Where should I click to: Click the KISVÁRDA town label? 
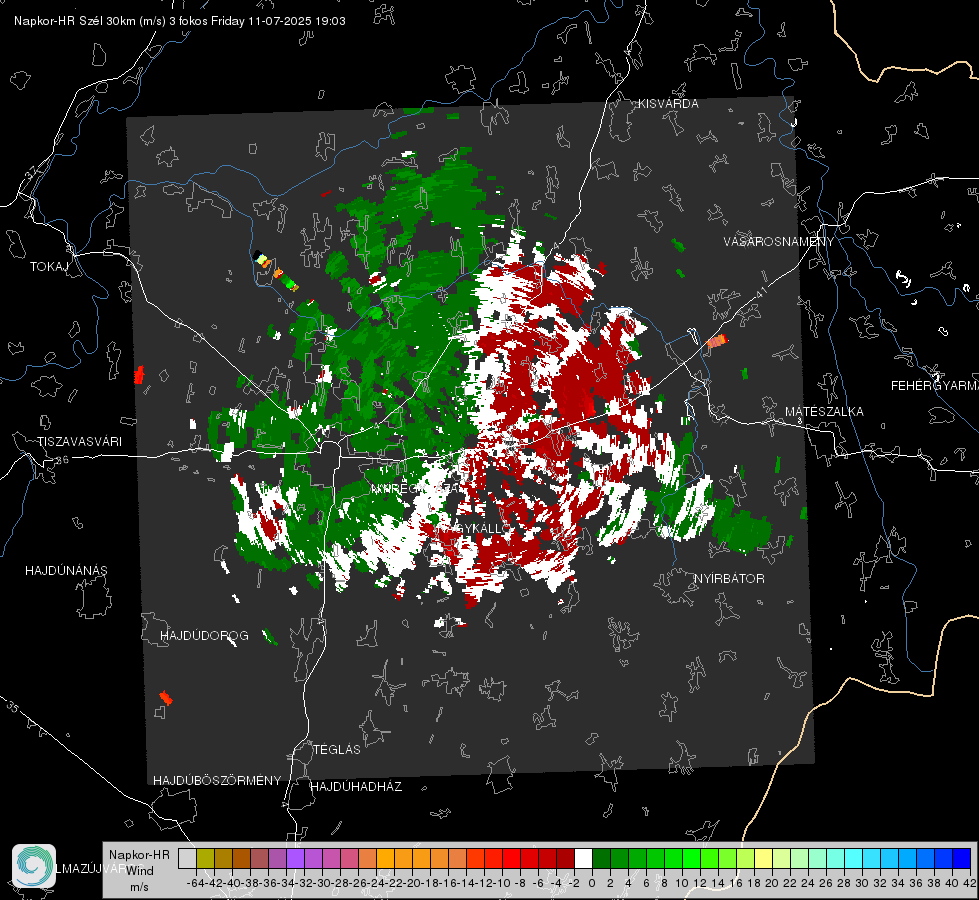tap(668, 104)
